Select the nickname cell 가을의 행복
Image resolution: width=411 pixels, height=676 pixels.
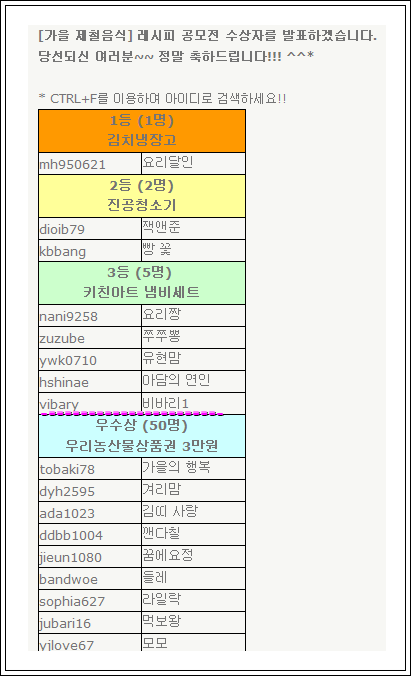(193, 469)
